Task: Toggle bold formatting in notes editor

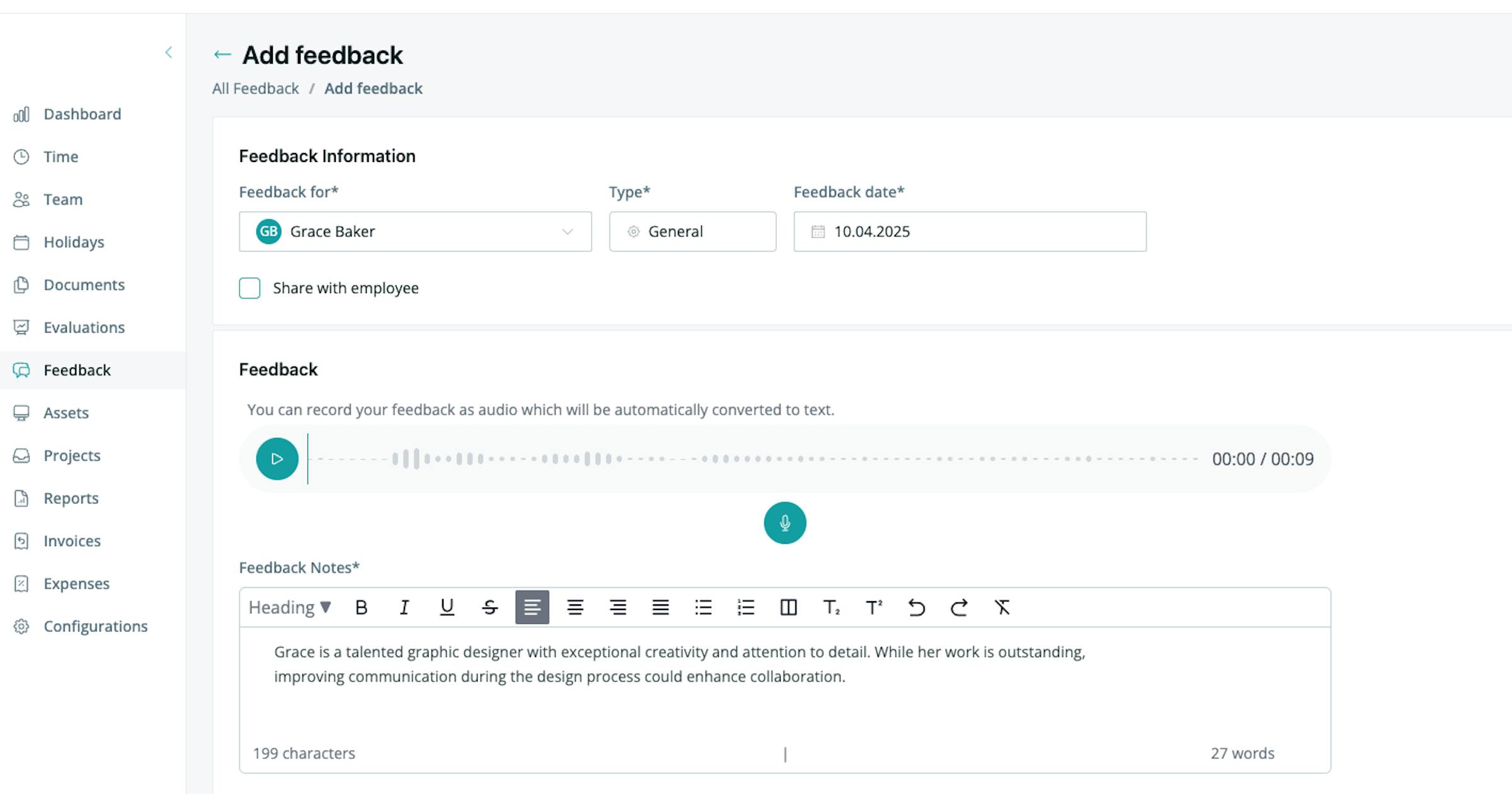Action: click(x=362, y=607)
